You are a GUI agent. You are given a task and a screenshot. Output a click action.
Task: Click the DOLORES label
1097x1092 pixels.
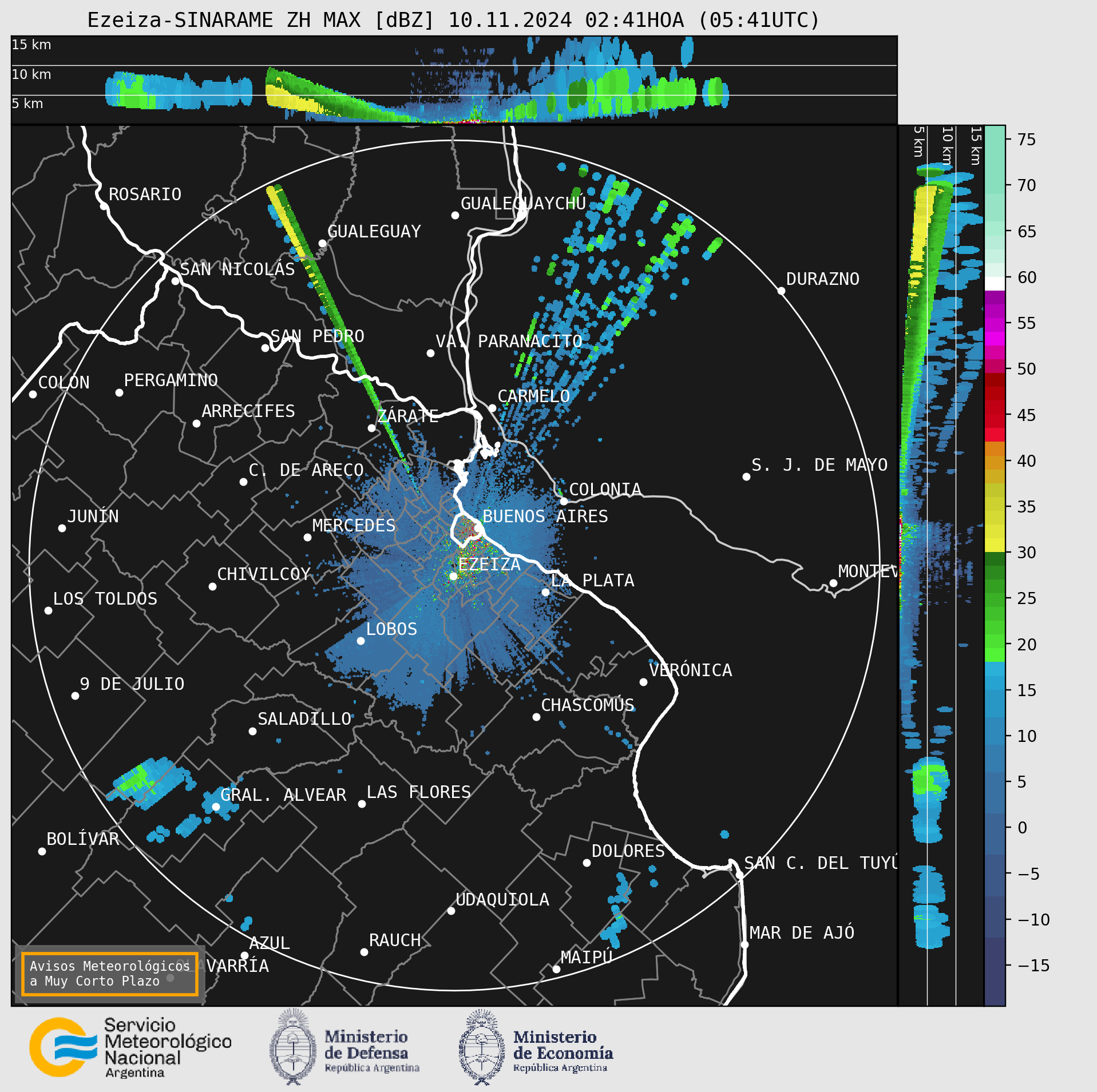(628, 851)
